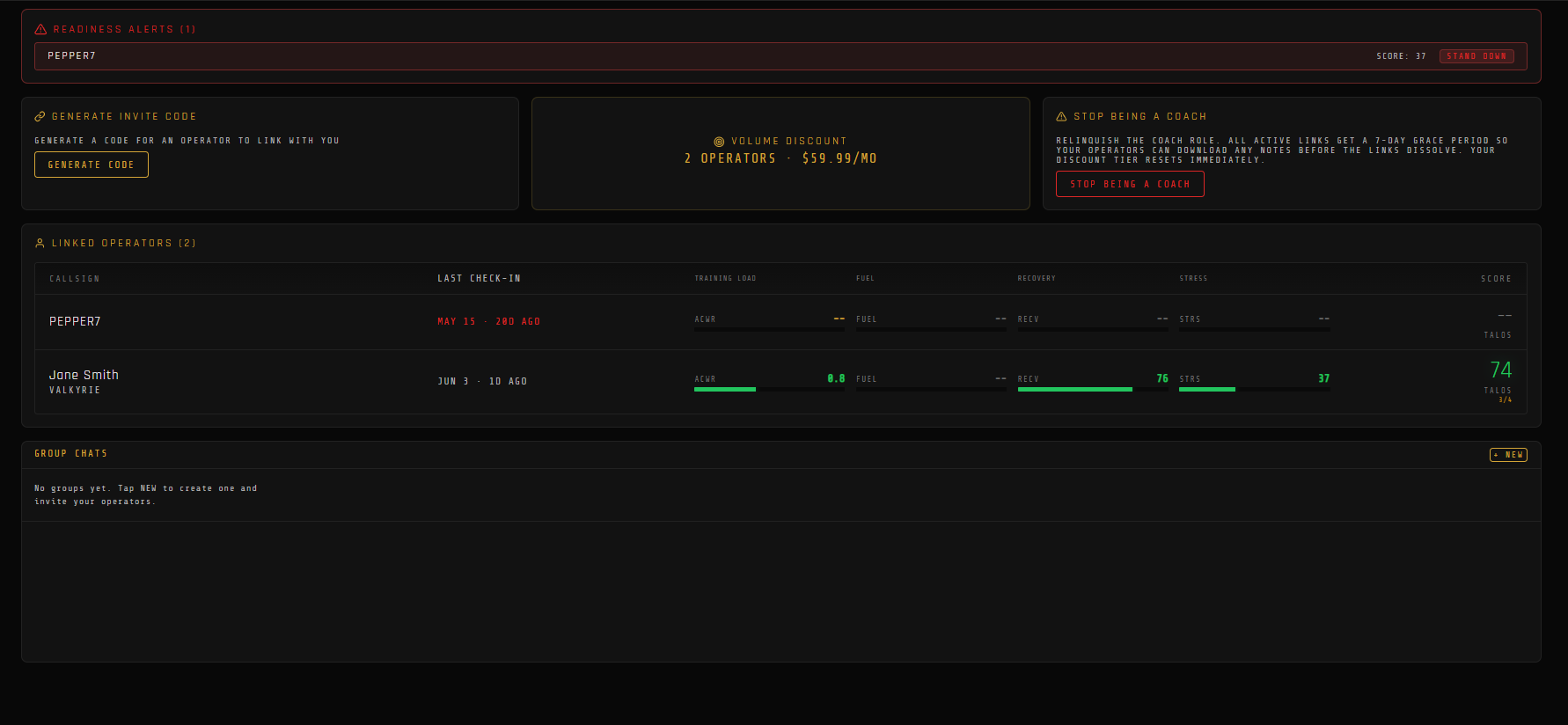
Task: Click PEPPER7's FUEL metric bar
Action: pos(931,329)
